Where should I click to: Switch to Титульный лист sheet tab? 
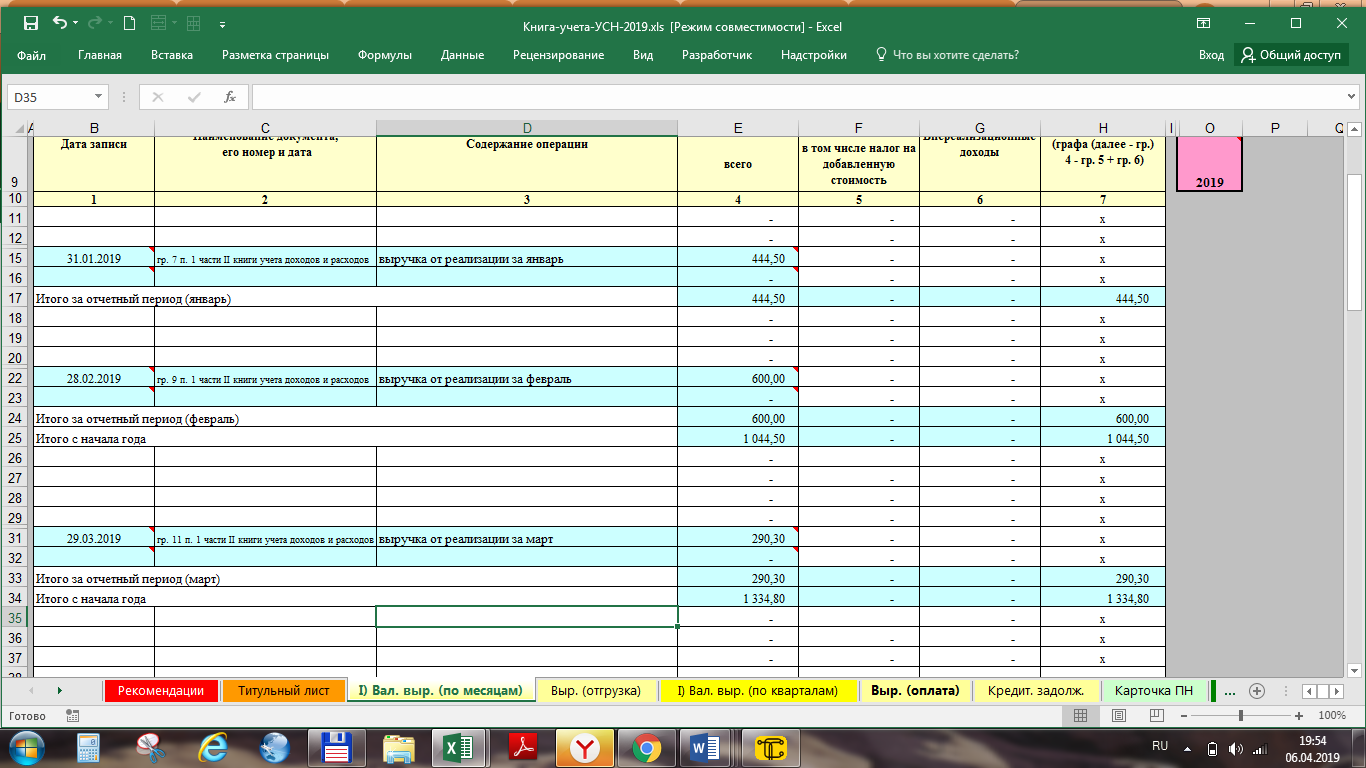tap(283, 691)
